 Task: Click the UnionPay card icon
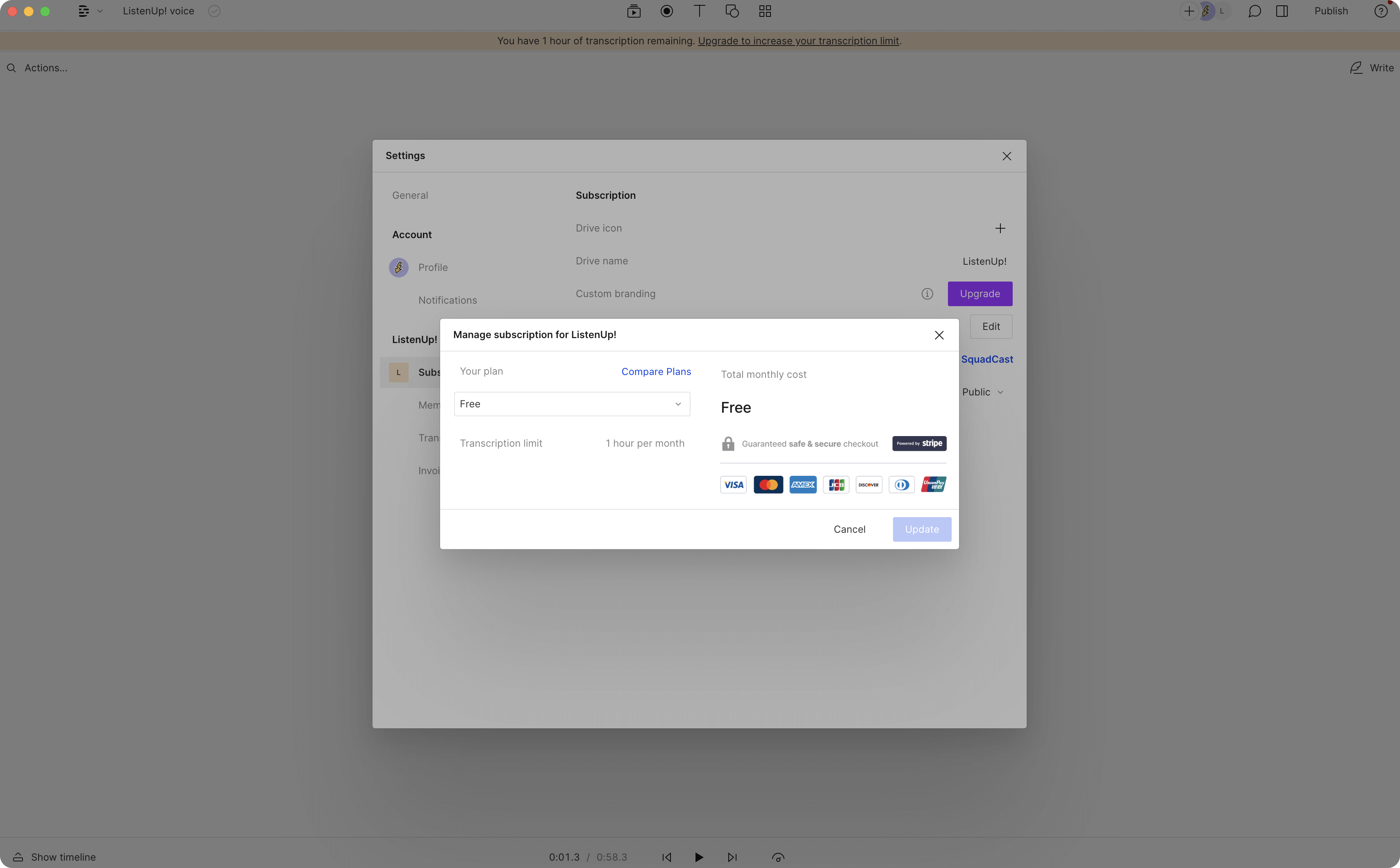pyautogui.click(x=933, y=484)
